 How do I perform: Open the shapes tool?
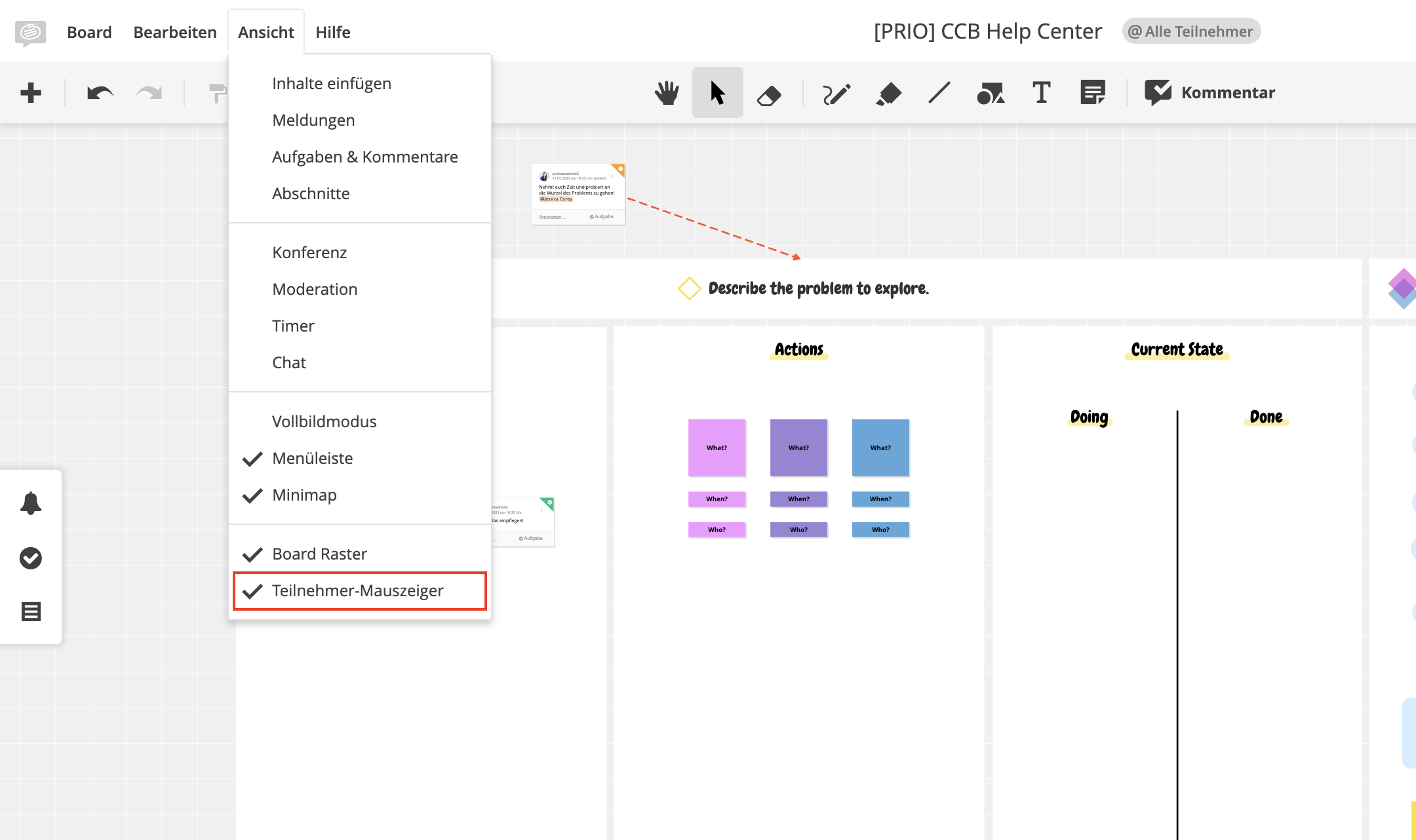[991, 94]
